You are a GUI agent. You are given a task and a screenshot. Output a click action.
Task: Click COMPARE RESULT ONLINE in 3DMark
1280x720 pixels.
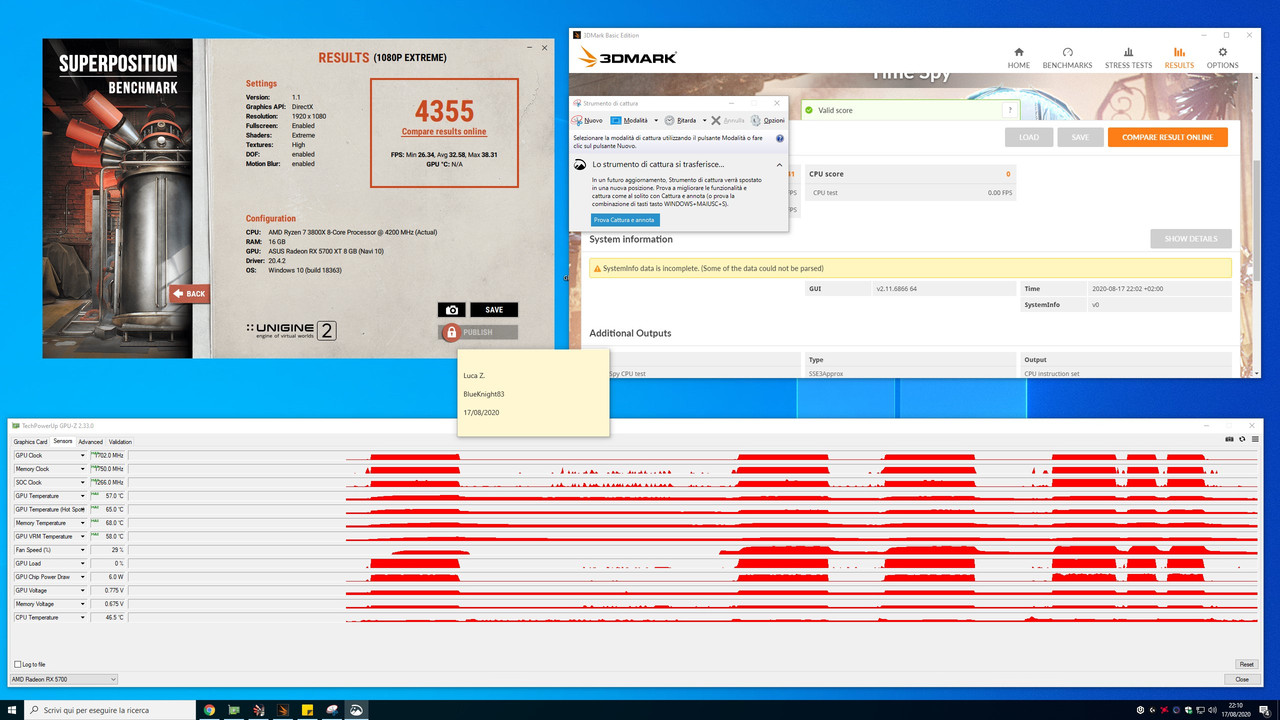(1167, 137)
